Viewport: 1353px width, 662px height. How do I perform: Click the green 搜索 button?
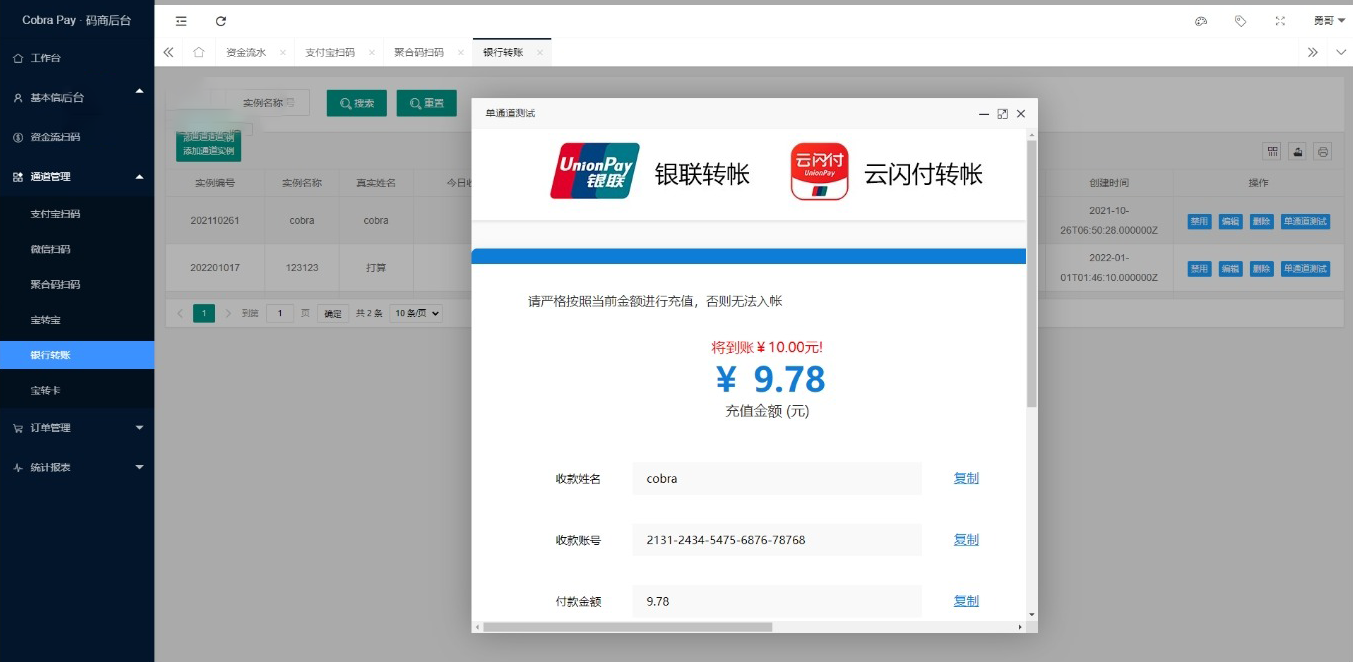(x=357, y=103)
